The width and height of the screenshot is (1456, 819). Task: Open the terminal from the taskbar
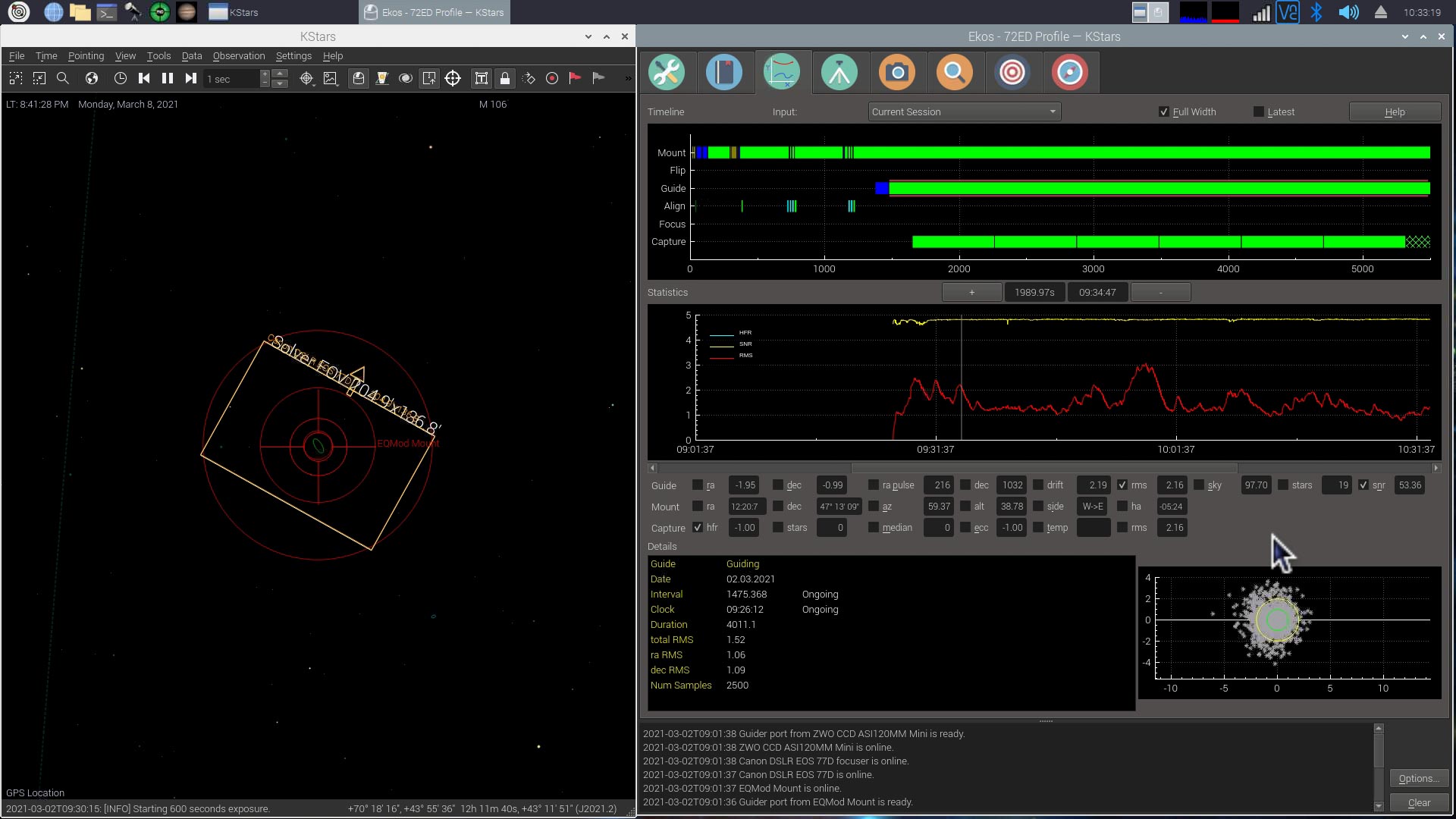(106, 12)
